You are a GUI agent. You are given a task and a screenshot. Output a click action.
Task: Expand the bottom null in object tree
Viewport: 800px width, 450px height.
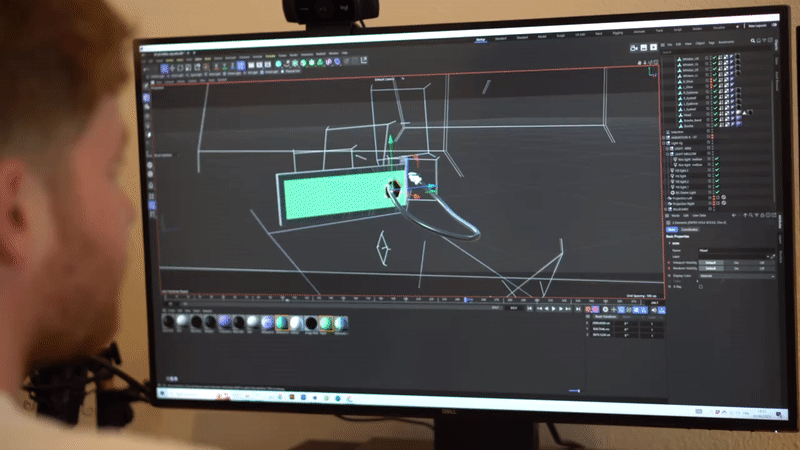tap(665, 209)
